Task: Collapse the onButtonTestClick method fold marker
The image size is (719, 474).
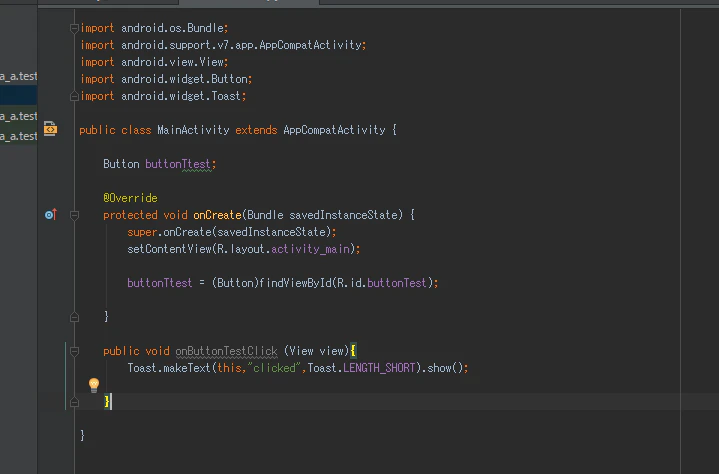Action: 74,351
